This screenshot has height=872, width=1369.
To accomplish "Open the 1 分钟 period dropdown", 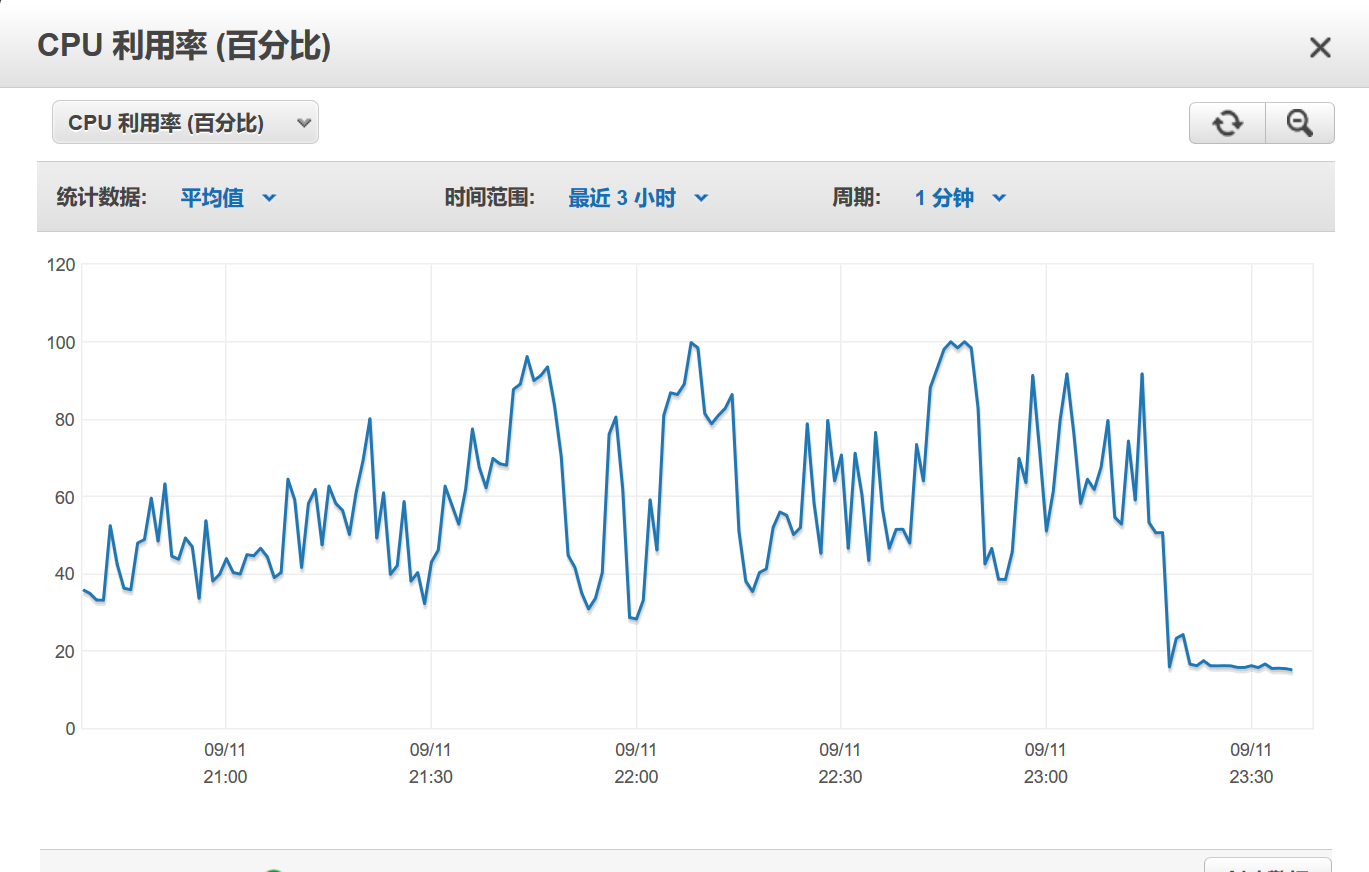I will tap(959, 198).
